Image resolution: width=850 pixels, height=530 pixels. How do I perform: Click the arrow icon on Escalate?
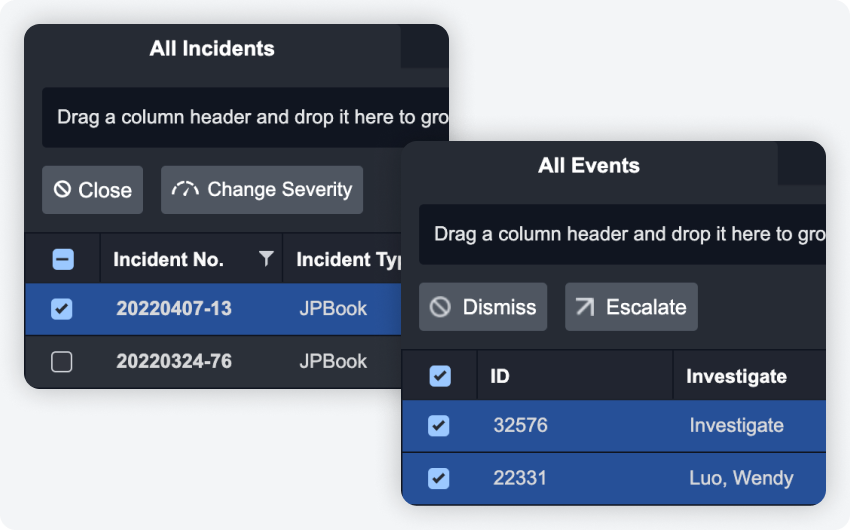tap(584, 307)
